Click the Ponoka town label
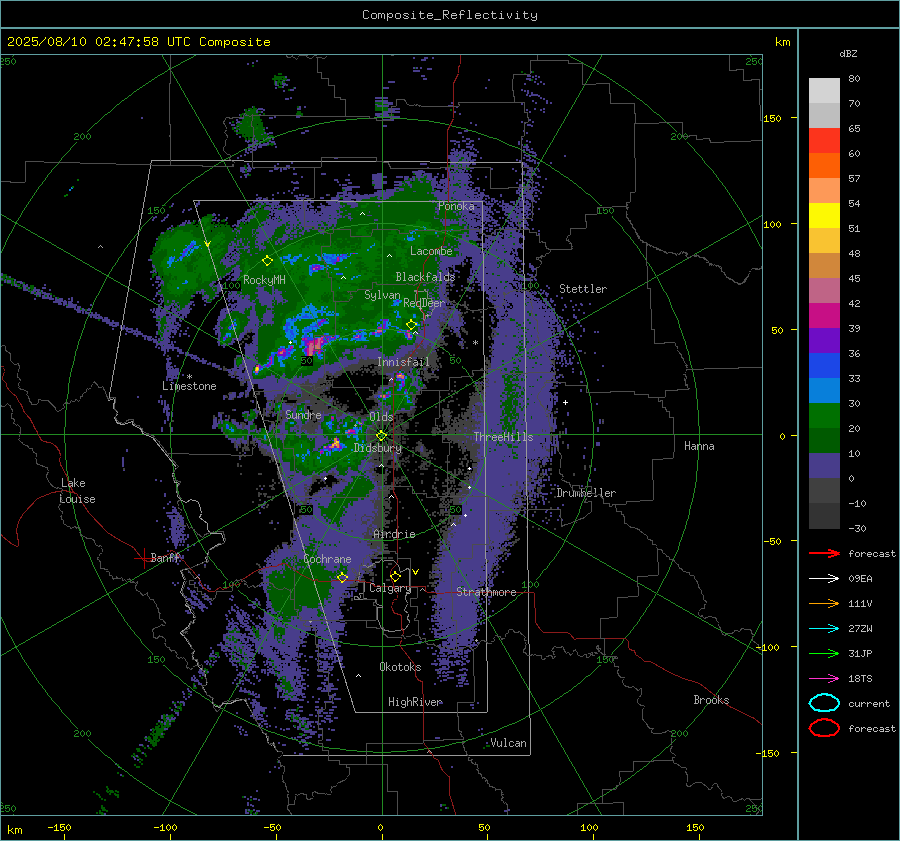Viewport: 900px width, 841px height. point(456,206)
